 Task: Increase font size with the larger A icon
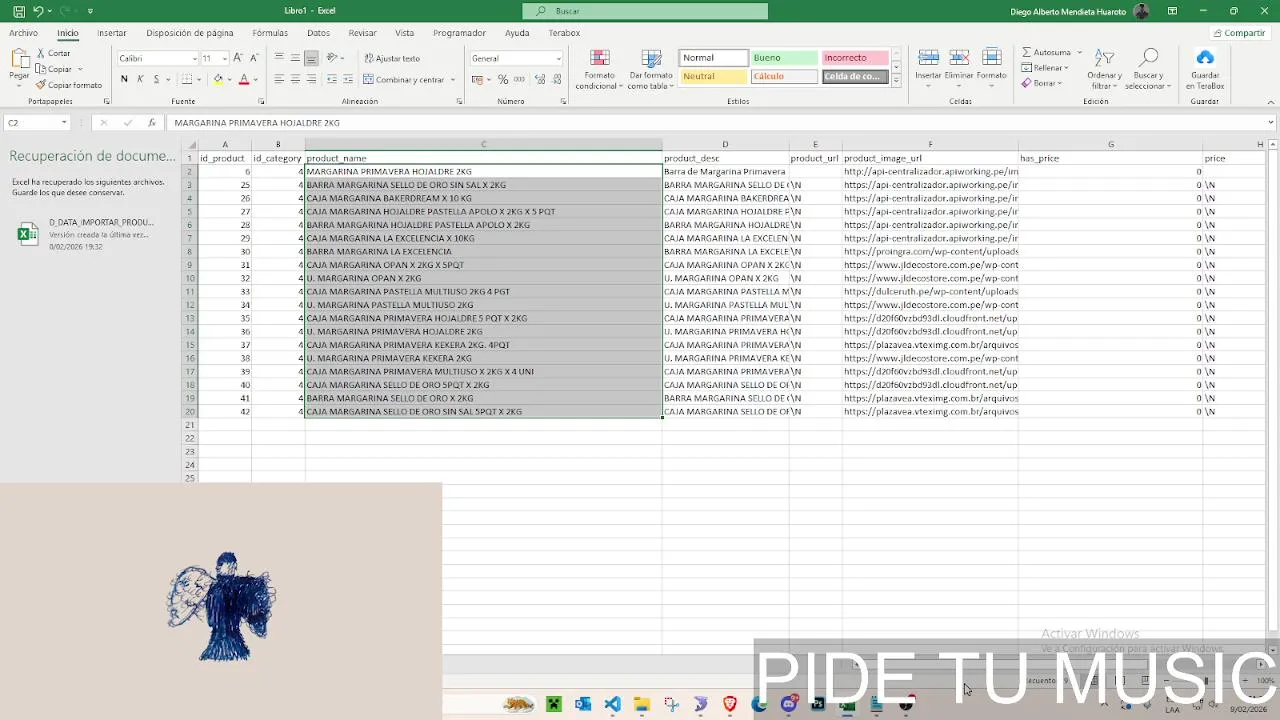[238, 58]
